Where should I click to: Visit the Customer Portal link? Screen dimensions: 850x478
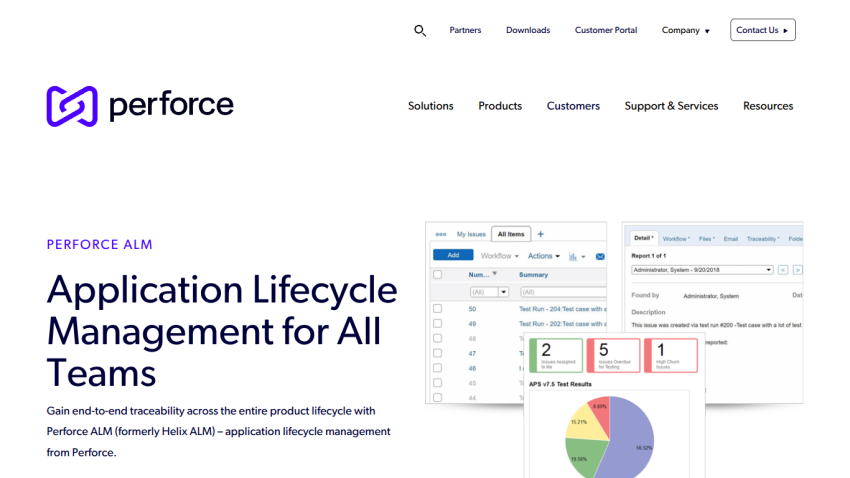pos(606,30)
